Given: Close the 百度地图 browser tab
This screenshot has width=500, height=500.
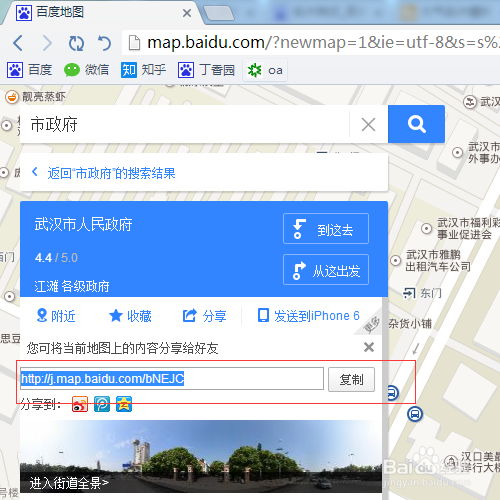Looking at the screenshot, I should pos(187,13).
